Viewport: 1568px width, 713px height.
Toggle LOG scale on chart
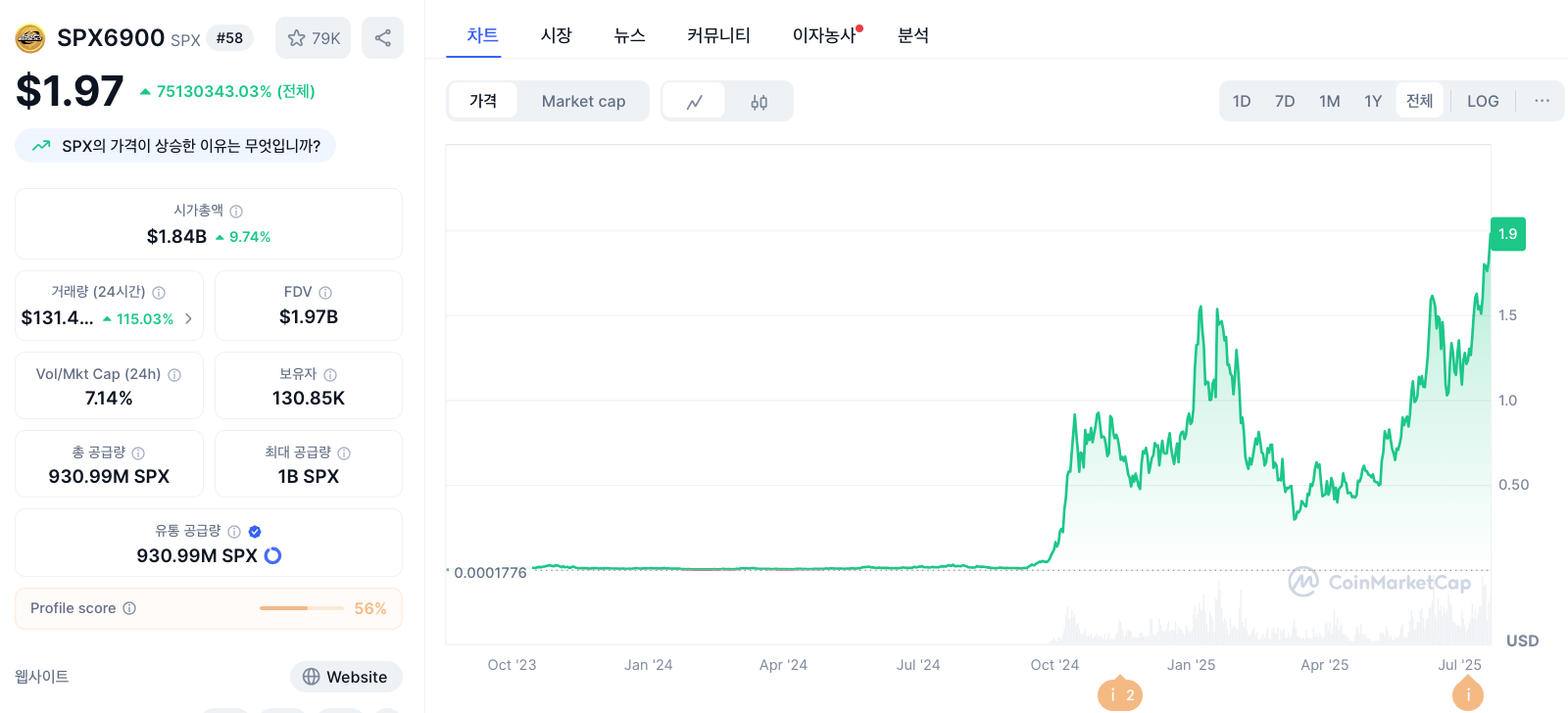(x=1483, y=101)
